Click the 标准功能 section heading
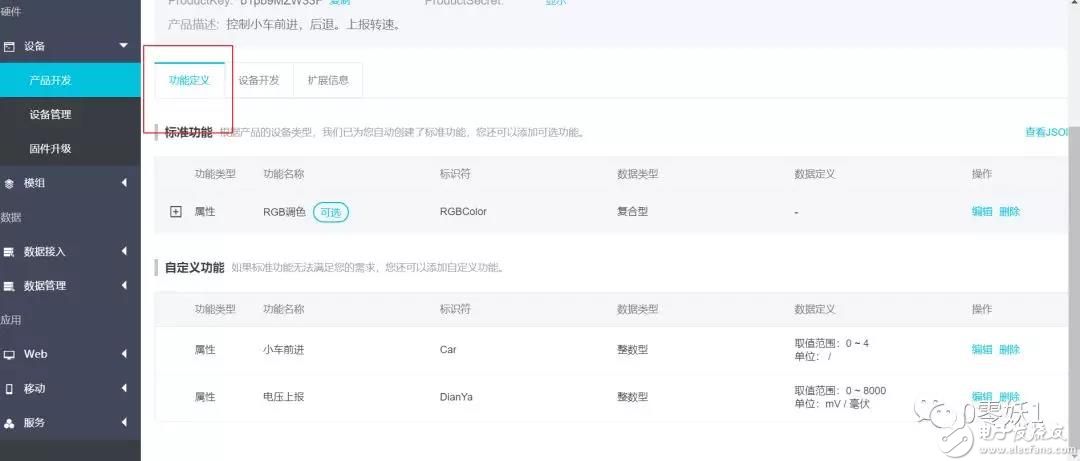This screenshot has width=1080, height=461. 188,132
